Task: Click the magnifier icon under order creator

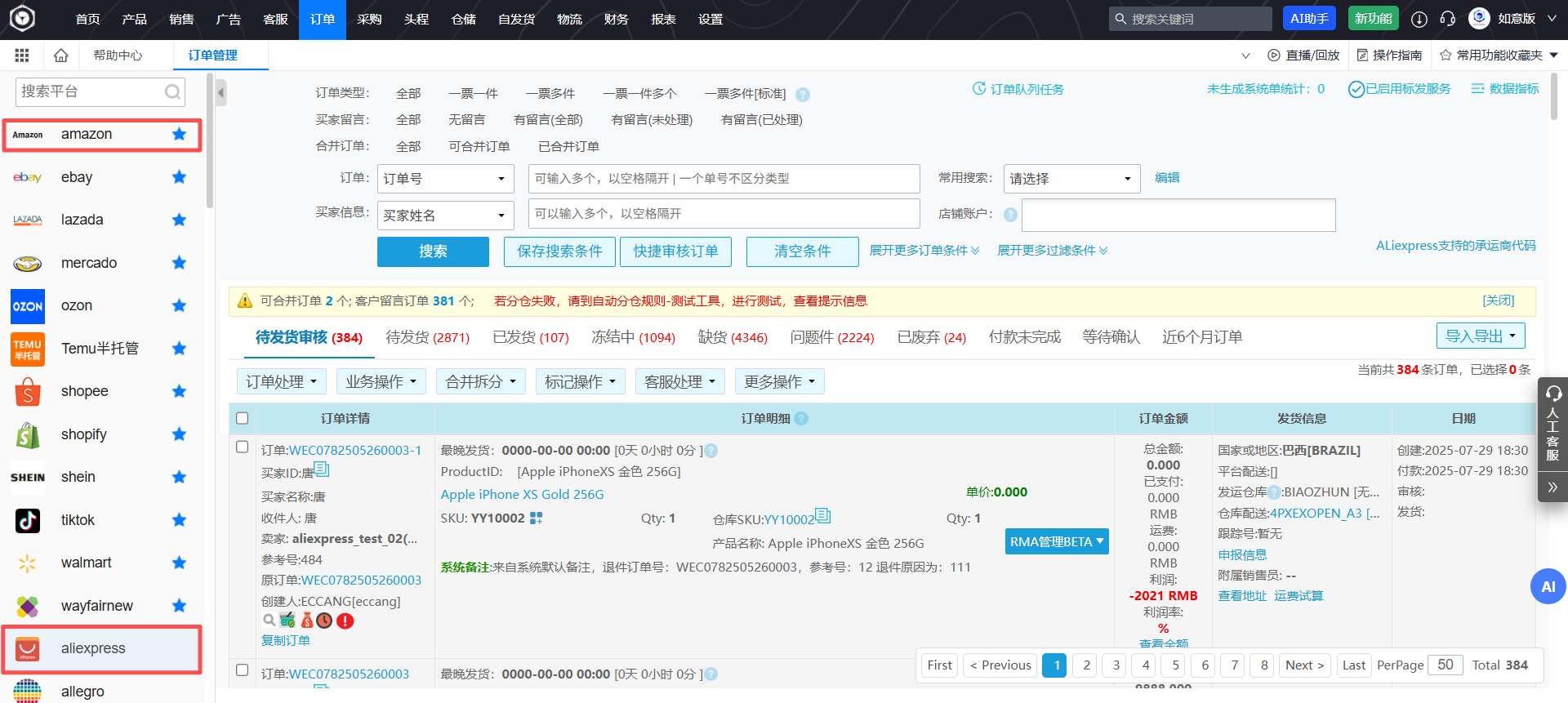Action: coord(269,621)
